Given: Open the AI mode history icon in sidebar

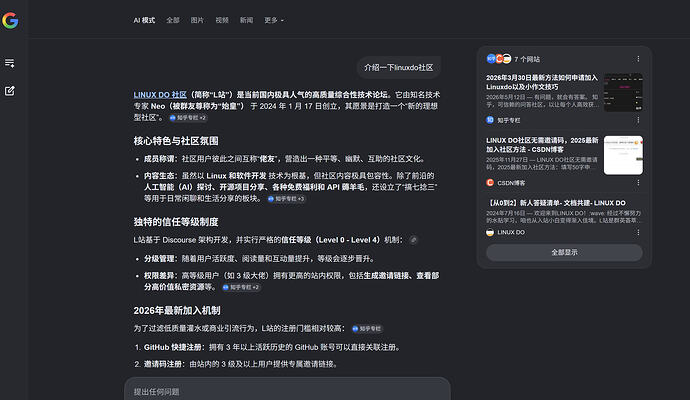Looking at the screenshot, I should (10, 63).
